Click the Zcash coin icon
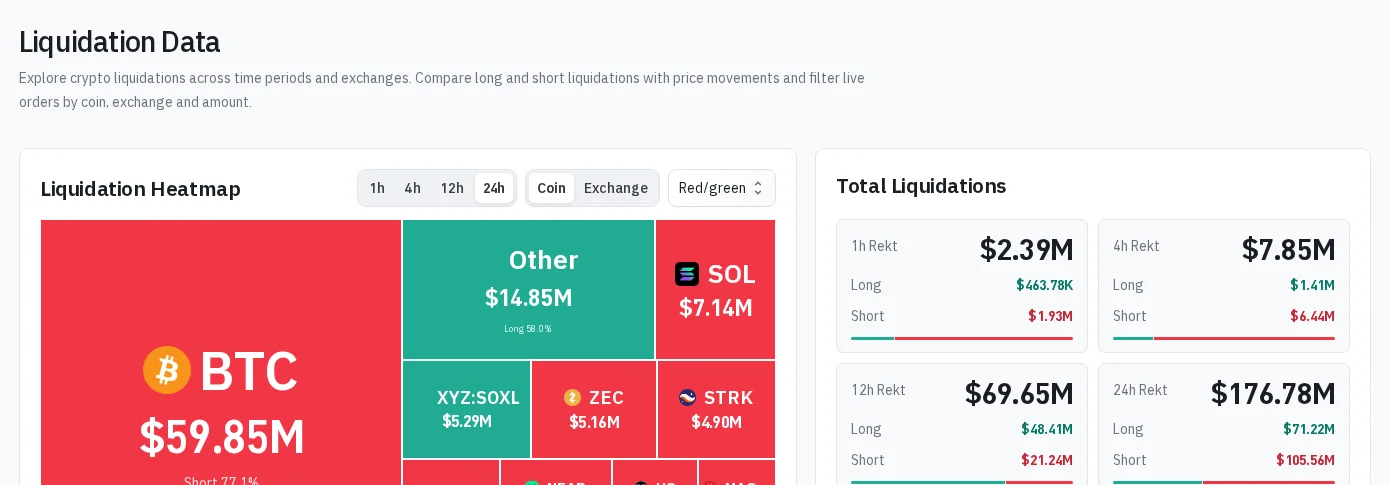The height and width of the screenshot is (485, 1390). coord(572,397)
